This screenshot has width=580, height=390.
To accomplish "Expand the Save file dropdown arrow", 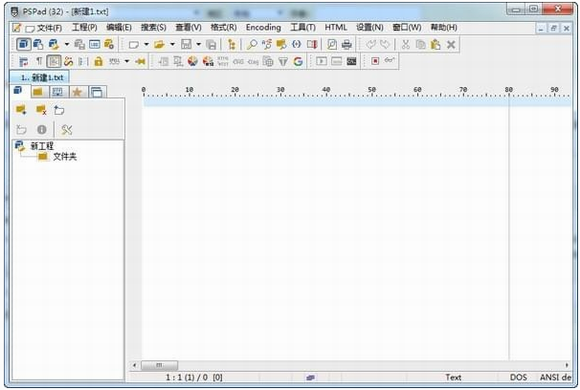I will tap(199, 44).
